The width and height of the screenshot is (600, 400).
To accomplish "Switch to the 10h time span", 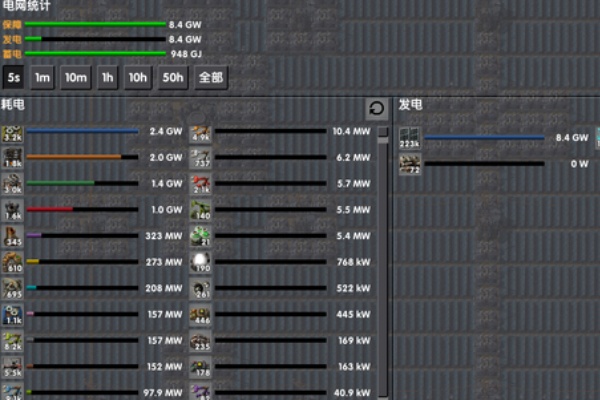I will point(138,77).
